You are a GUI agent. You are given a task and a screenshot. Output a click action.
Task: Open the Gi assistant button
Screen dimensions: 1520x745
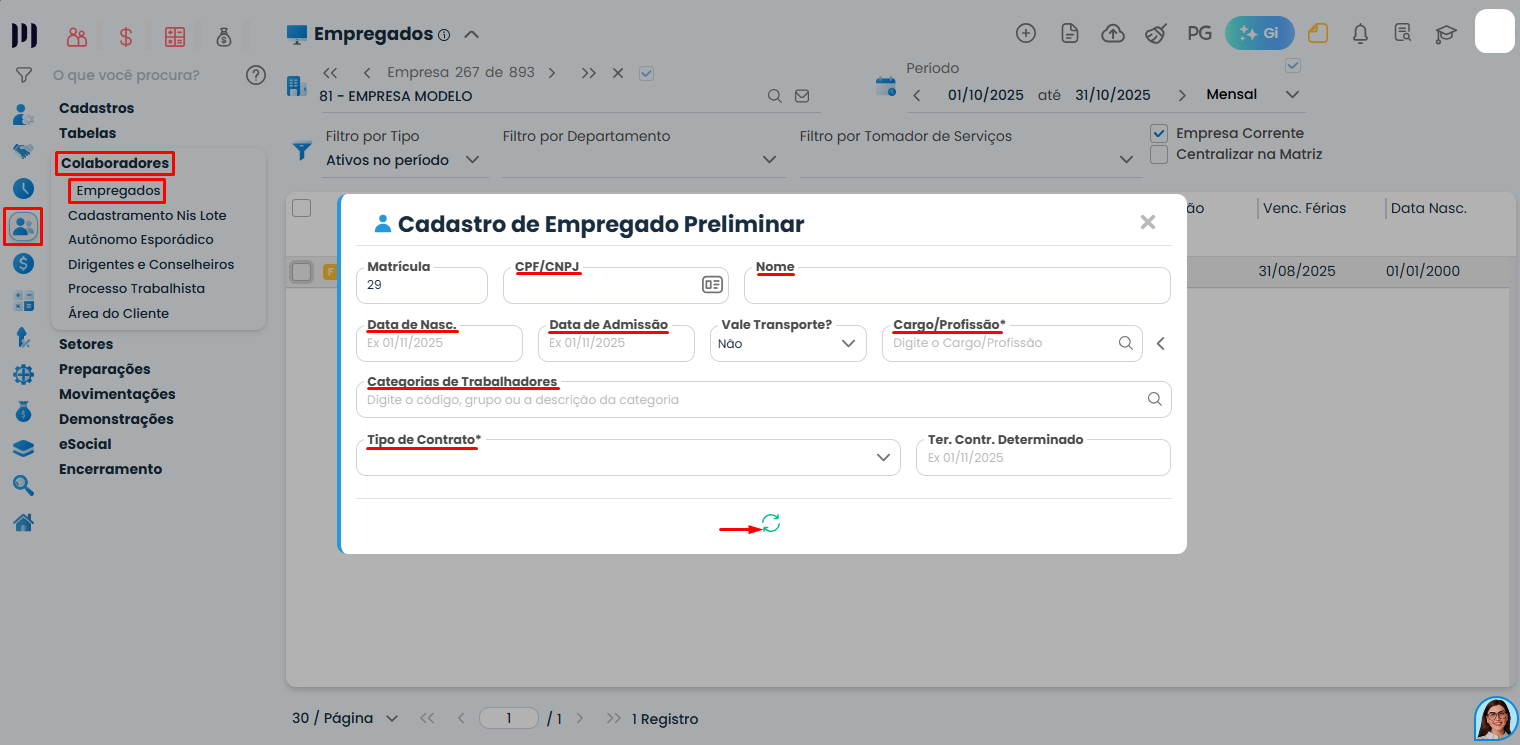click(x=1259, y=32)
